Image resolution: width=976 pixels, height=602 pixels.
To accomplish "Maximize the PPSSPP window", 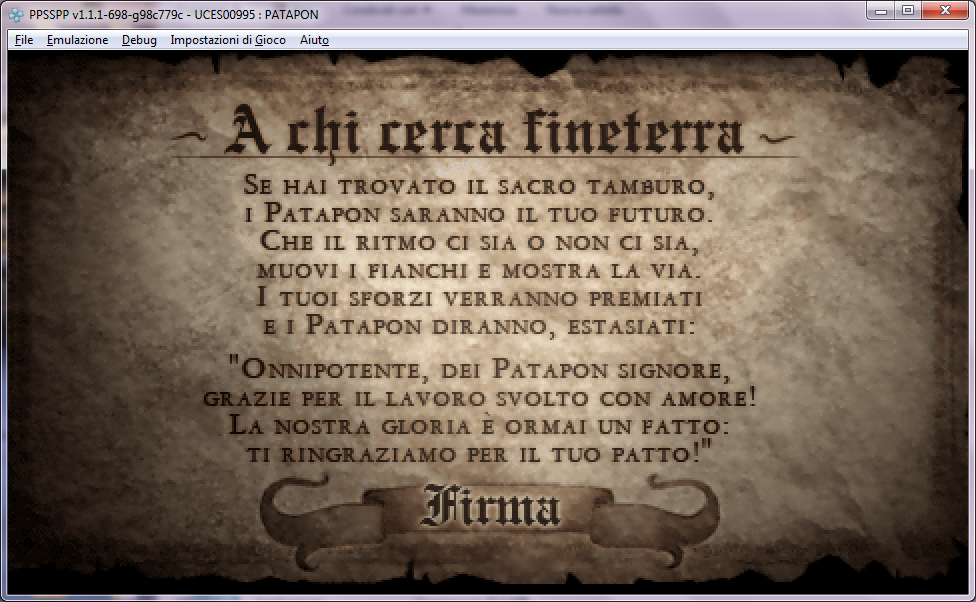I will [907, 10].
